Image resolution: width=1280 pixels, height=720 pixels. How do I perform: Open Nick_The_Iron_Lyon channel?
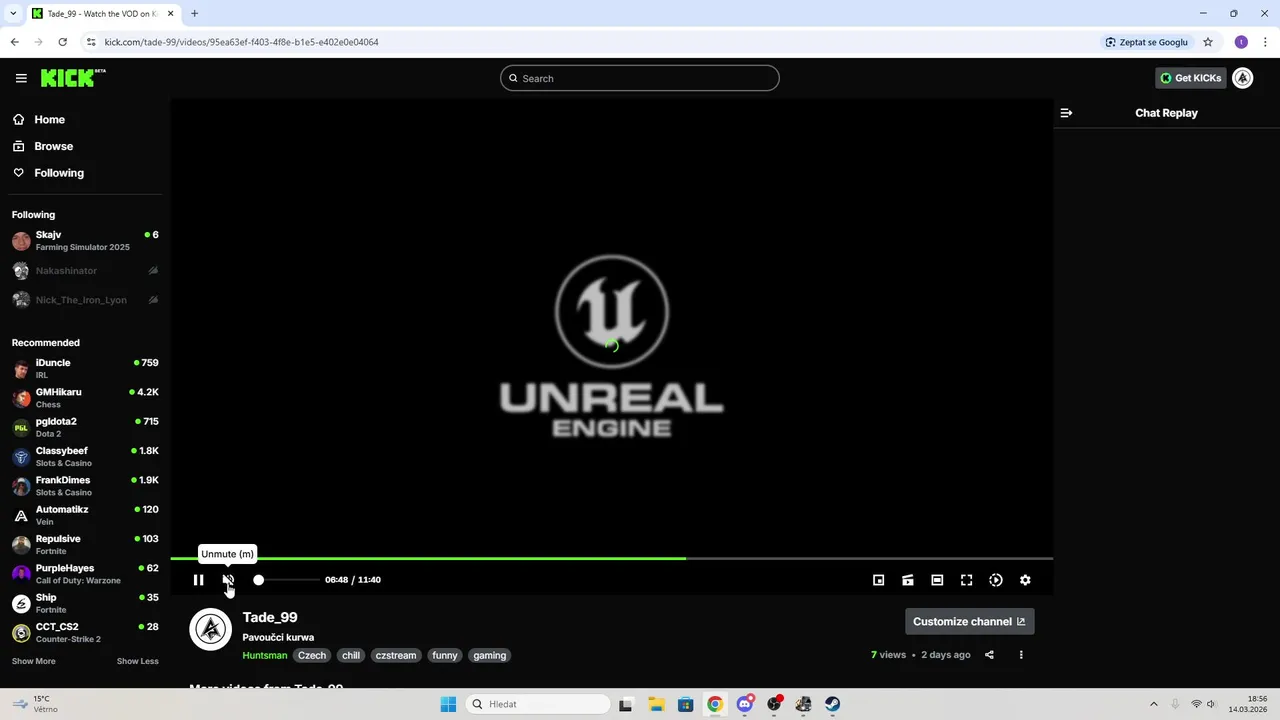[85, 300]
